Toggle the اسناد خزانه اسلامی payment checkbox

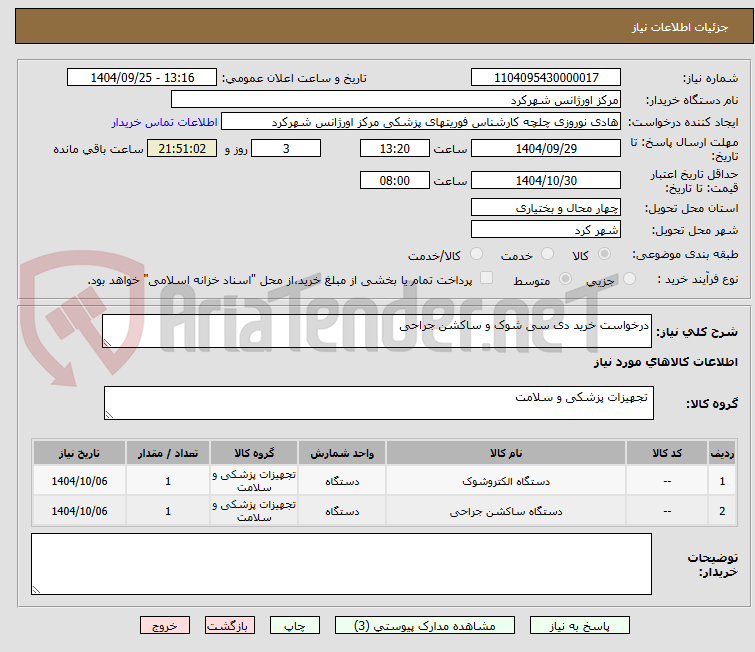(x=486, y=278)
